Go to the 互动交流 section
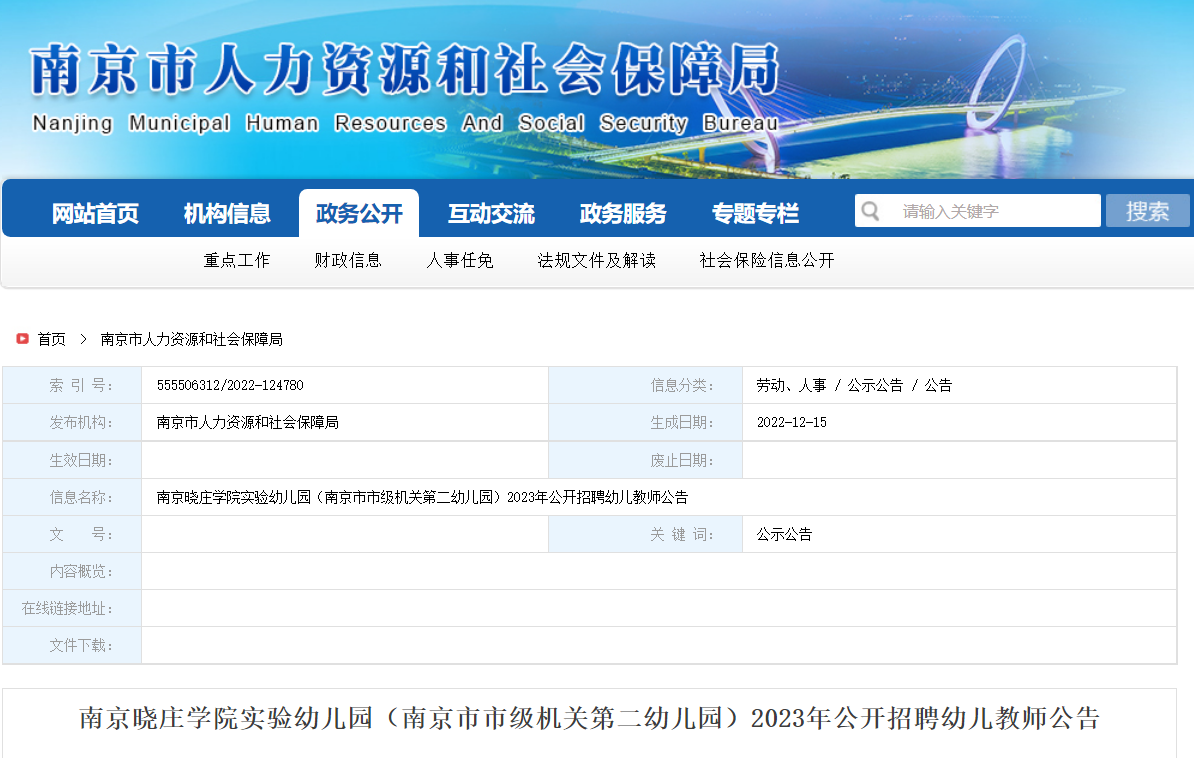 [x=491, y=213]
